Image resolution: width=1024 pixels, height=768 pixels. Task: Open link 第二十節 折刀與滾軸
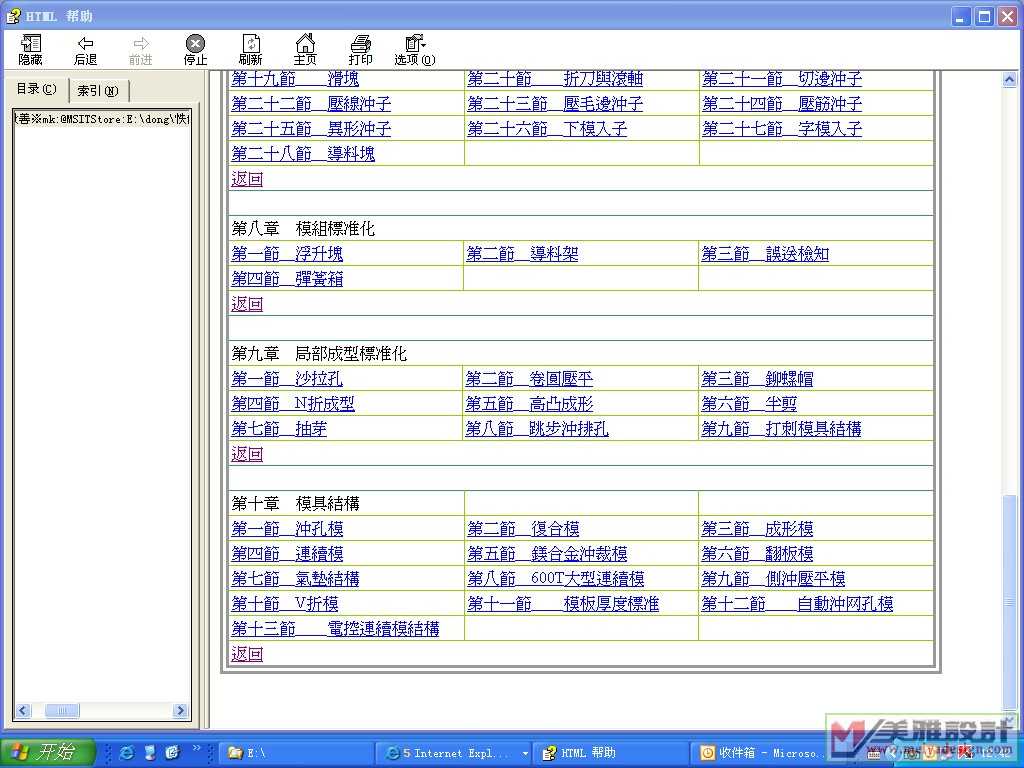point(555,79)
